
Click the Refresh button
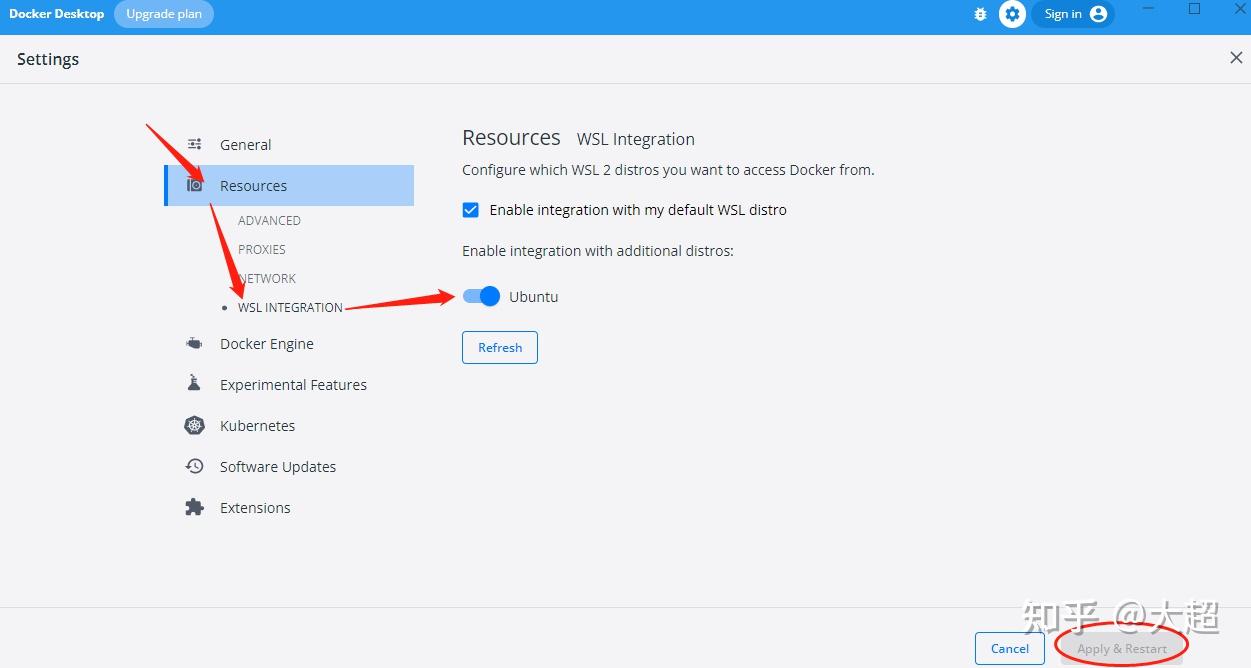[x=499, y=347]
